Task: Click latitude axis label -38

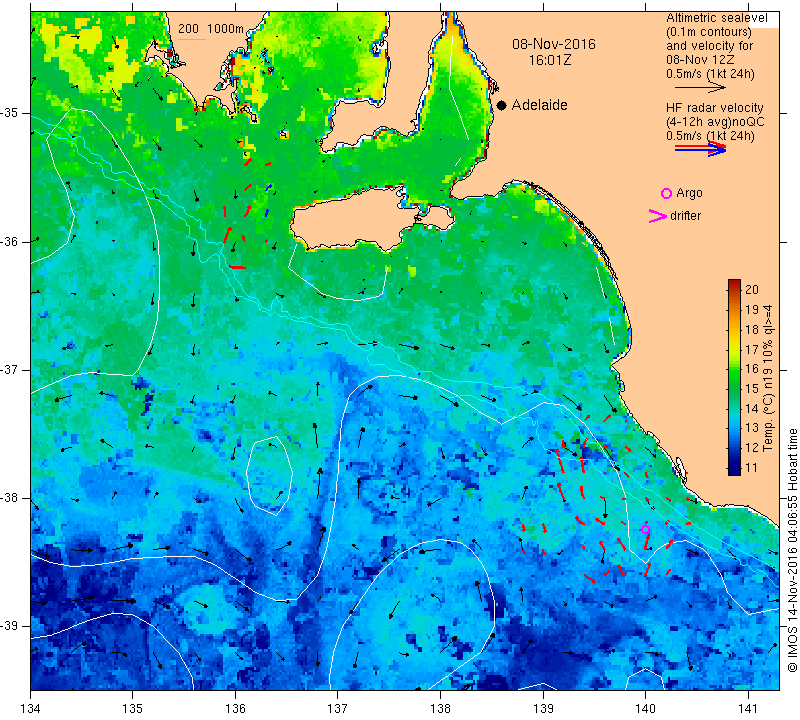Action: coord(9,498)
